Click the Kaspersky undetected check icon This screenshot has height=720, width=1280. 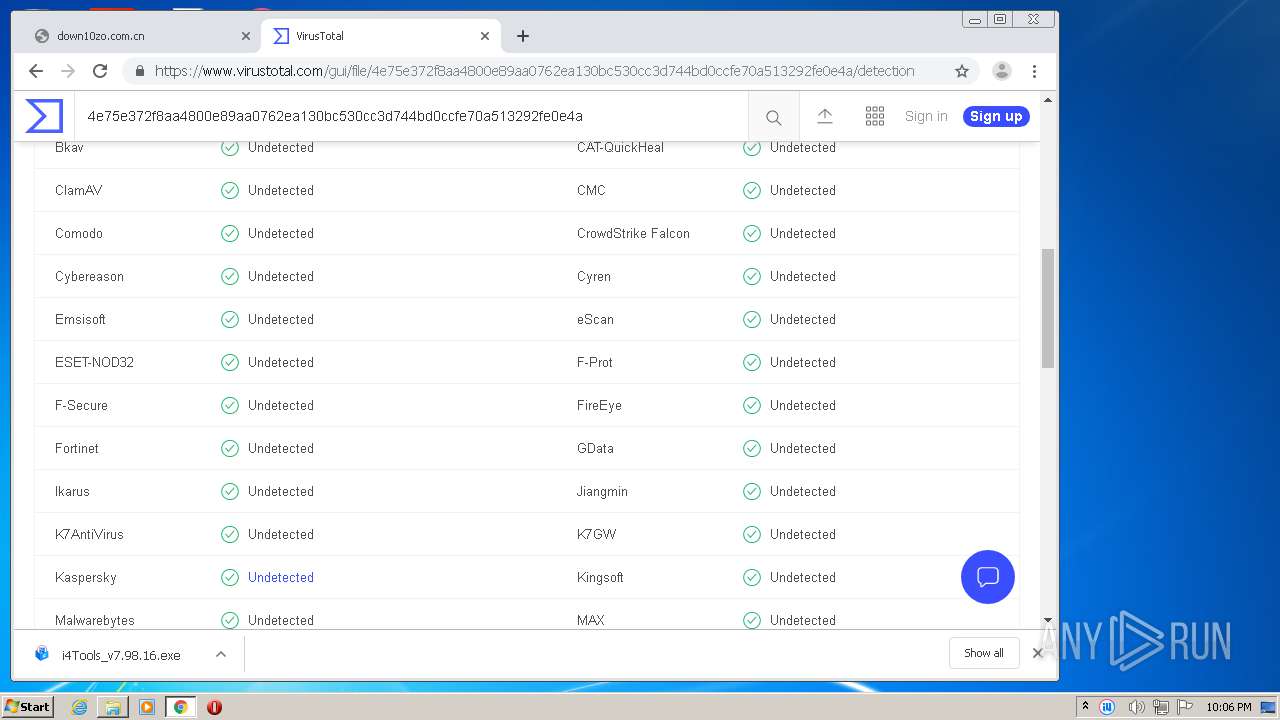tap(230, 577)
